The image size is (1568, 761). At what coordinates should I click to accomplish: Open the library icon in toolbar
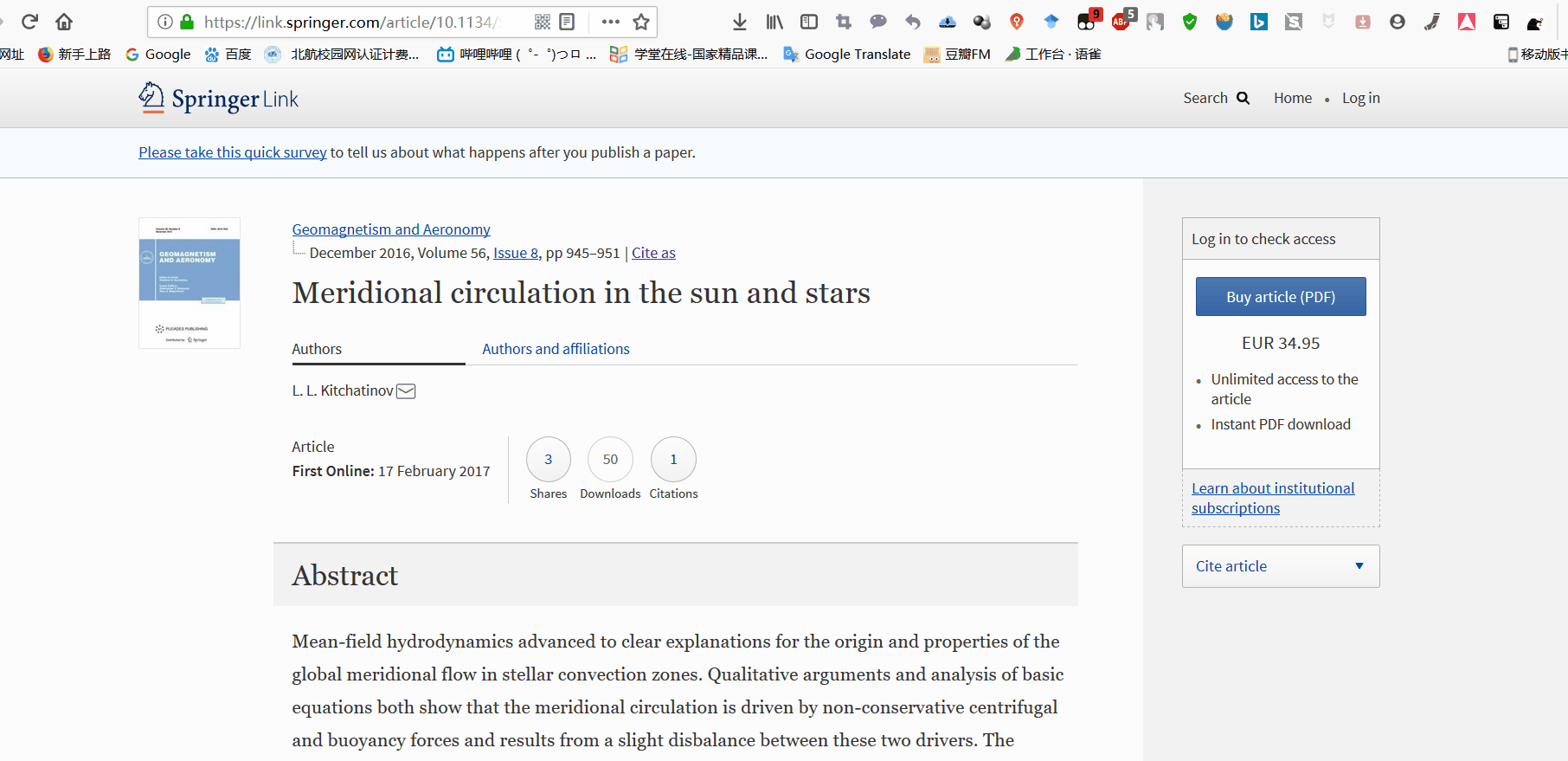(774, 22)
